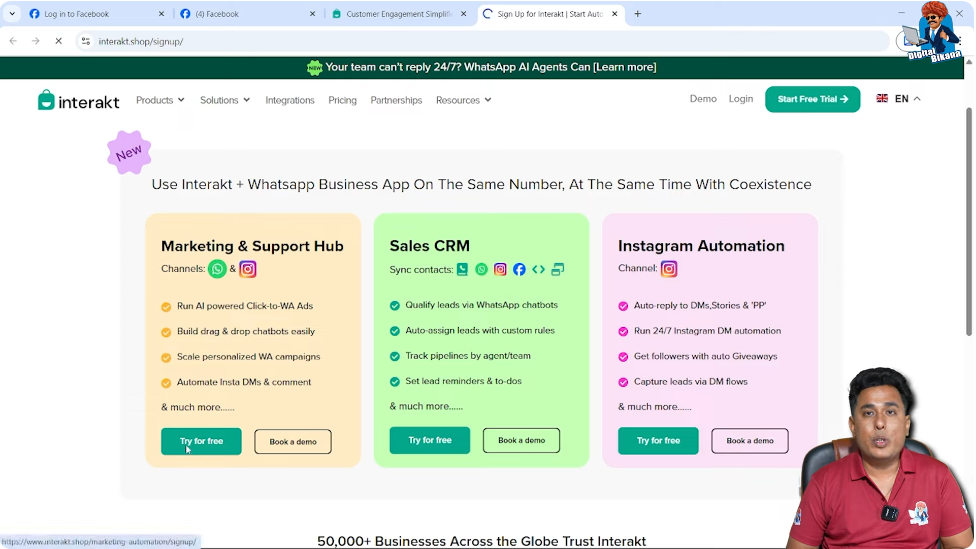Click Try for free under Marketing & Support Hub
The height and width of the screenshot is (549, 976).
coord(201,441)
